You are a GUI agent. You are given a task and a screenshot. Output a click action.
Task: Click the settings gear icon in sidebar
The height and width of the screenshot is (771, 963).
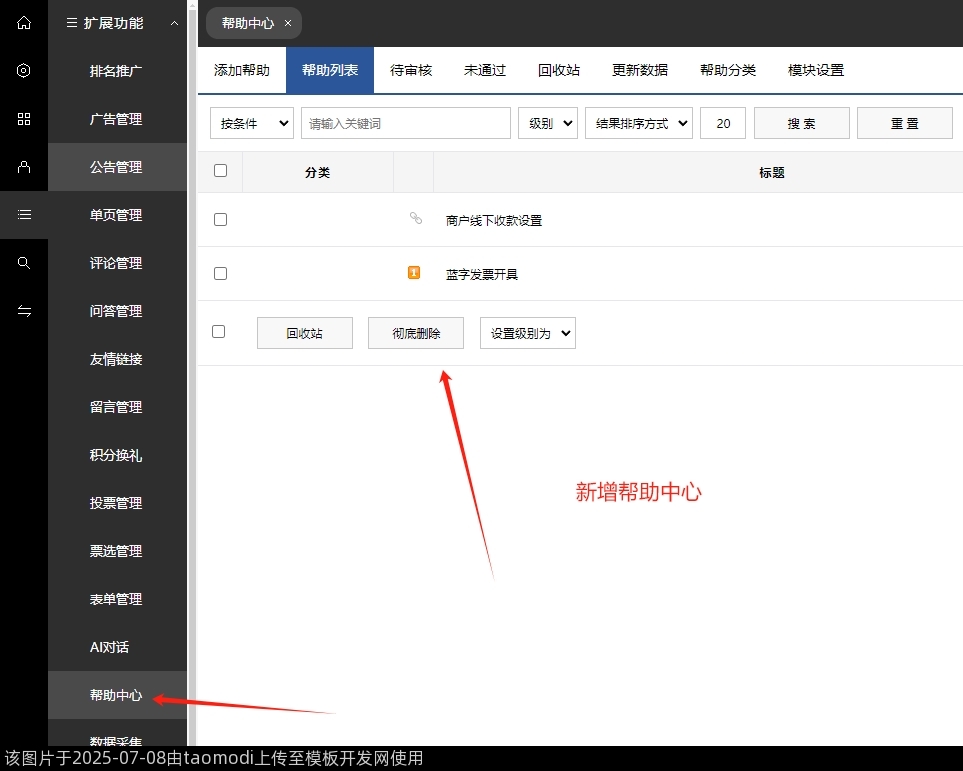[23, 71]
